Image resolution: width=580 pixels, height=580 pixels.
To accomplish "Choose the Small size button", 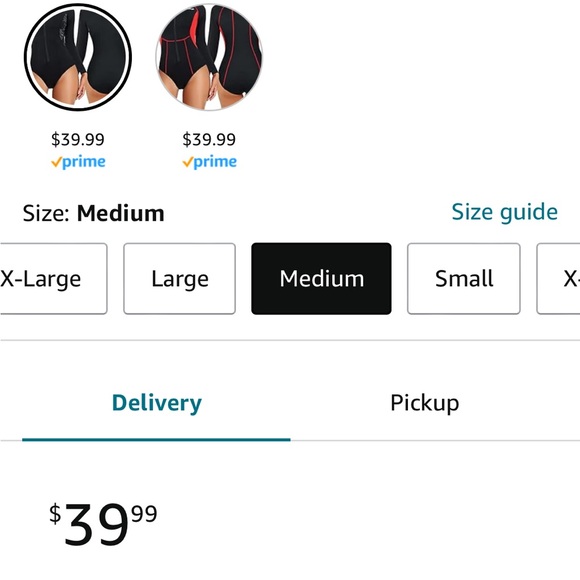I will point(464,279).
